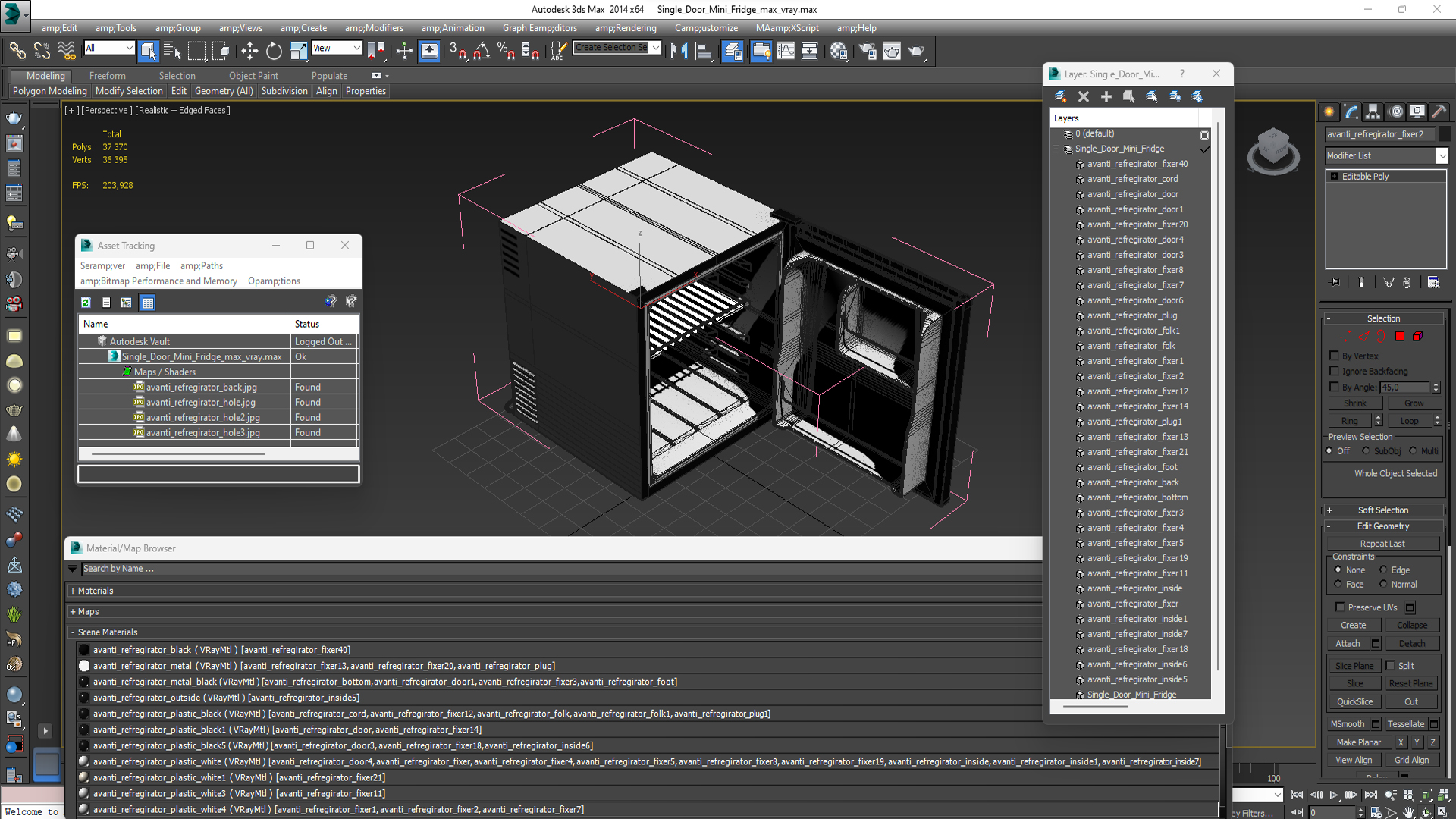Collapse Single_Door_Mini_Fridge layer tree
Screen dimensions: 1456x819
coord(1056,149)
